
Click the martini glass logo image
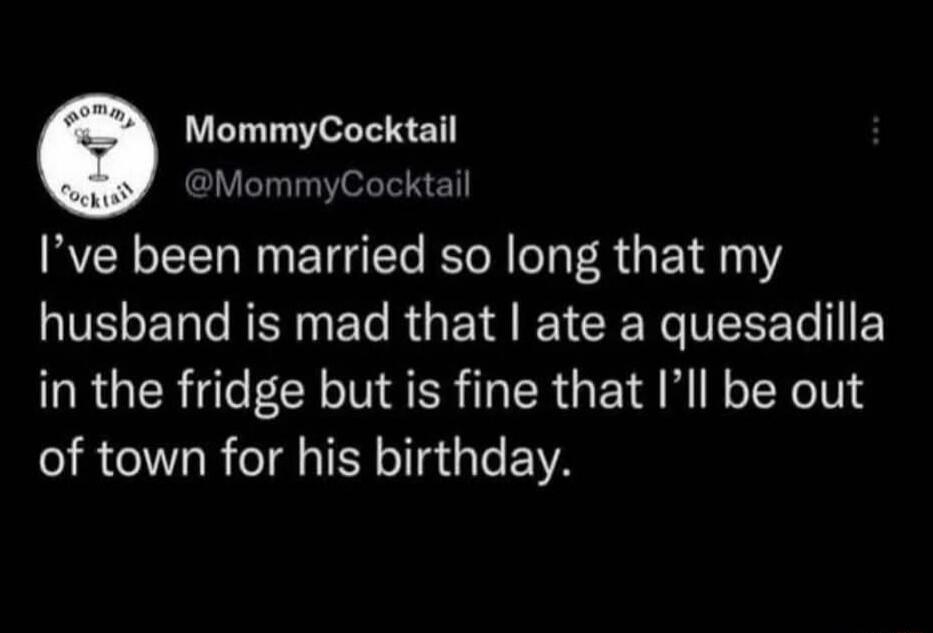[98, 156]
